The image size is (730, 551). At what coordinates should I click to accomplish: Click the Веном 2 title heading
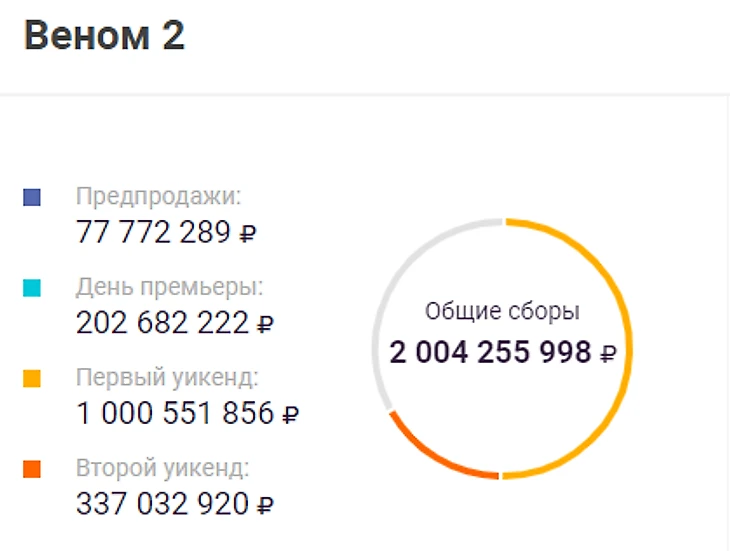click(104, 36)
